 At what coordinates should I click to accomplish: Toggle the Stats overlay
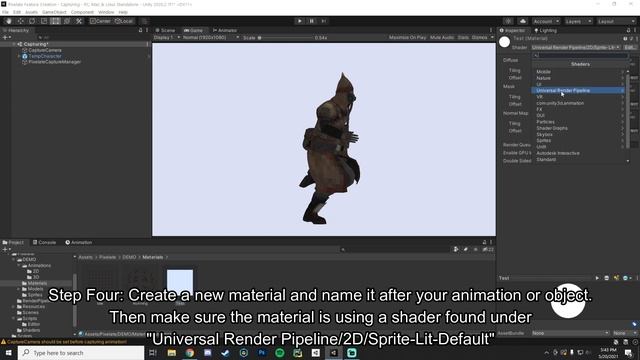(x=463, y=38)
